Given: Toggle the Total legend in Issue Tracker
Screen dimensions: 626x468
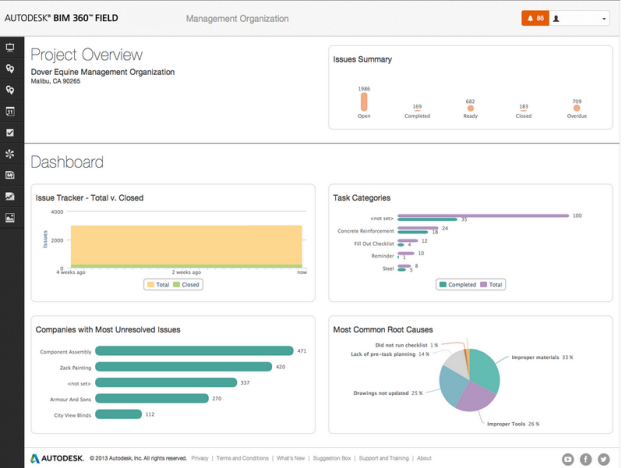Looking at the screenshot, I should [x=158, y=285].
